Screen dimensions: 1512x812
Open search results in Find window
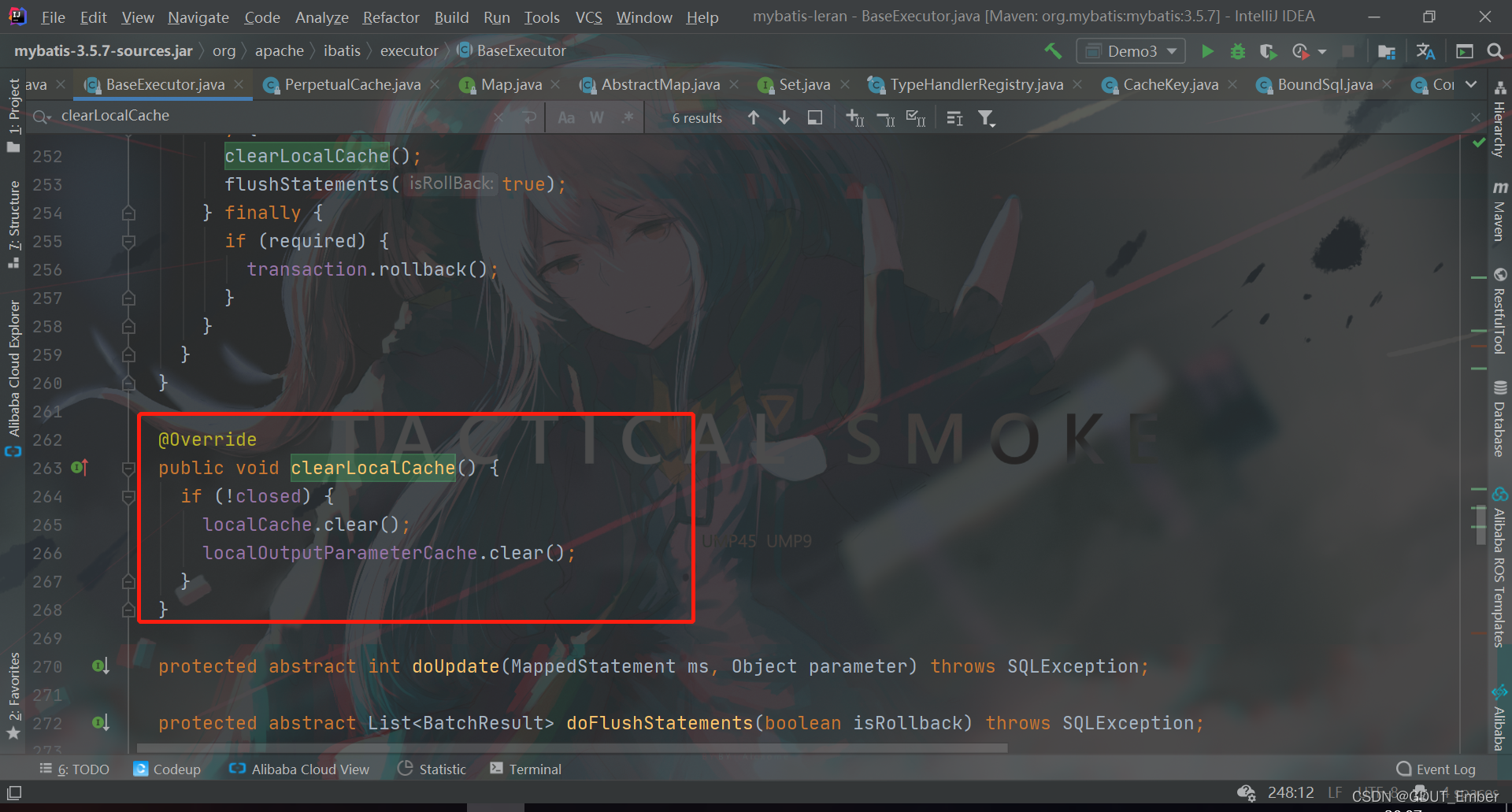[815, 117]
